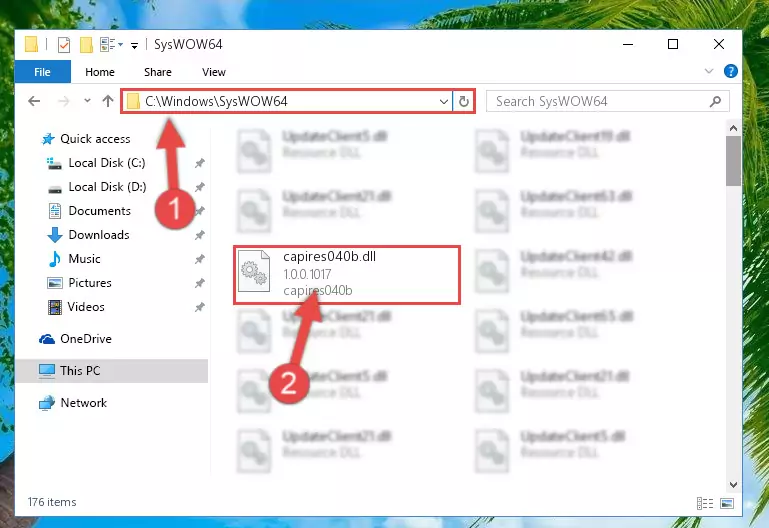Click the address bar path C:\Windows\SysWOW64
769x528 pixels.
click(216, 101)
